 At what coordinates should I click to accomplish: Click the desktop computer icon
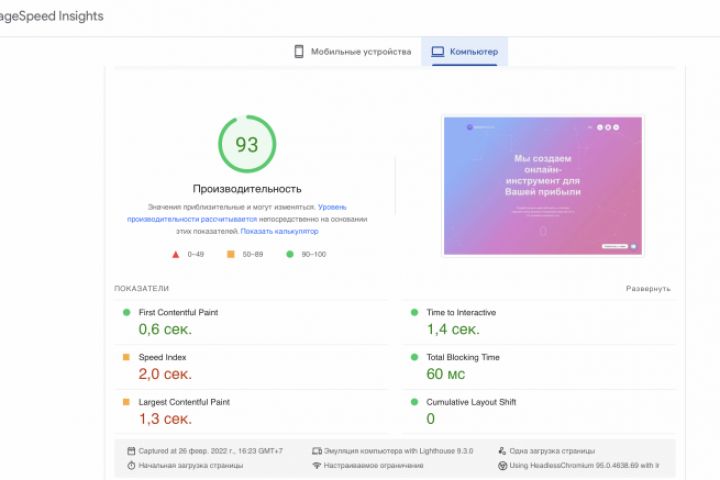437,52
